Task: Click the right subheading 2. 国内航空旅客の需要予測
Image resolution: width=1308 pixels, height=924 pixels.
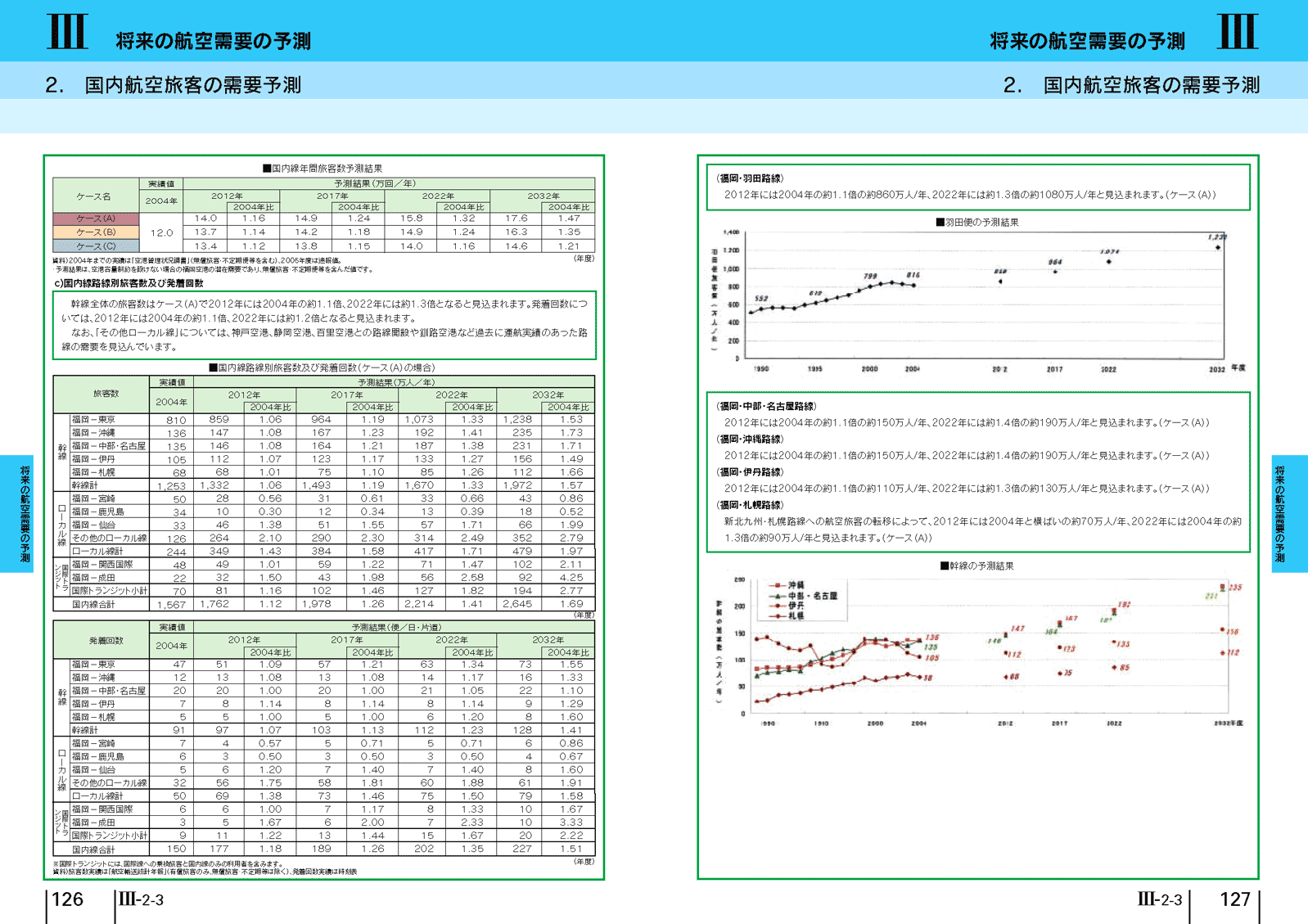Action: tap(1132, 85)
